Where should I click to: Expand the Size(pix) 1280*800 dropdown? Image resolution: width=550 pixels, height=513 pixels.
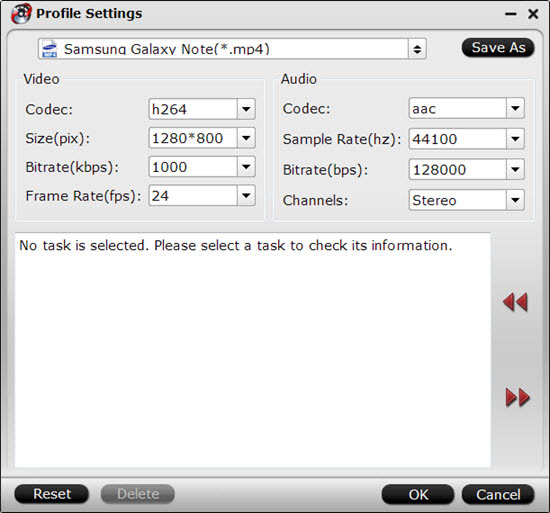click(x=246, y=138)
